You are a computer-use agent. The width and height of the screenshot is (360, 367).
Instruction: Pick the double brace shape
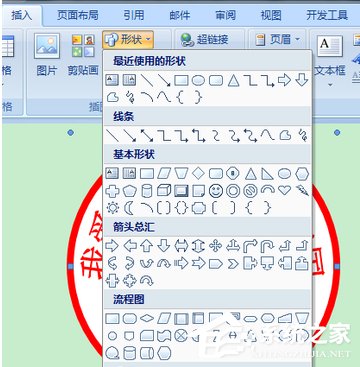coord(181,208)
